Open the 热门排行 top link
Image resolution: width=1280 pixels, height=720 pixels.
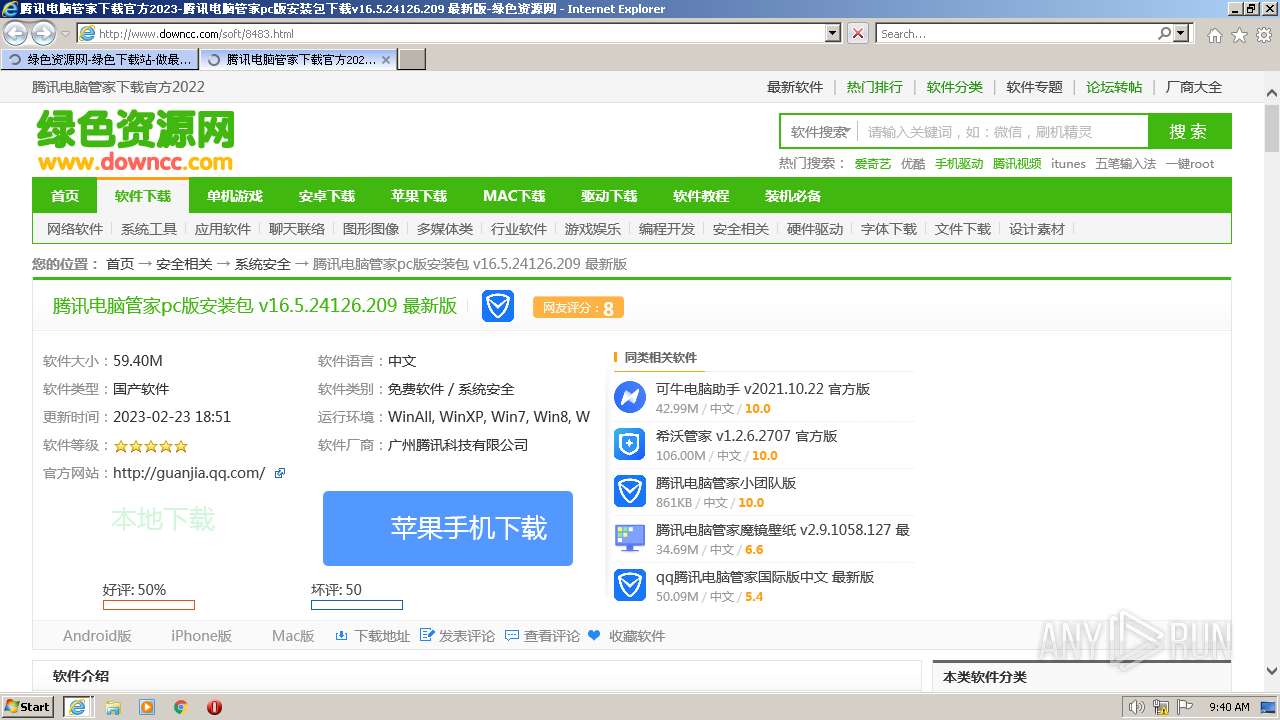[874, 87]
